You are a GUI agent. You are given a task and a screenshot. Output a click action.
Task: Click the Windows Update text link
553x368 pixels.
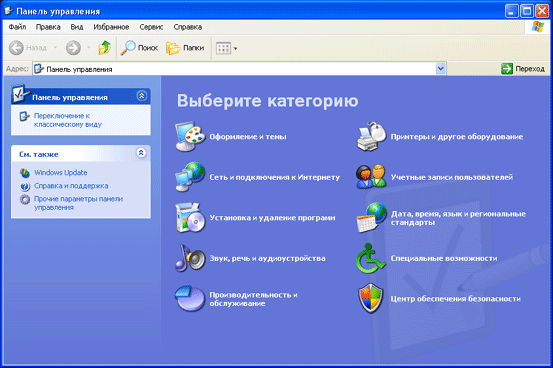(61, 173)
